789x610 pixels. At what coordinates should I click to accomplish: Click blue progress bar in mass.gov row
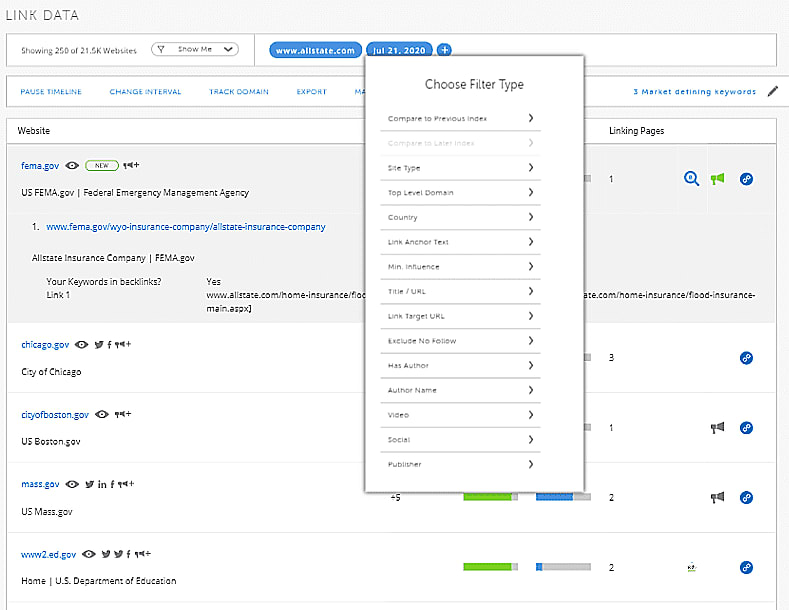[x=563, y=497]
